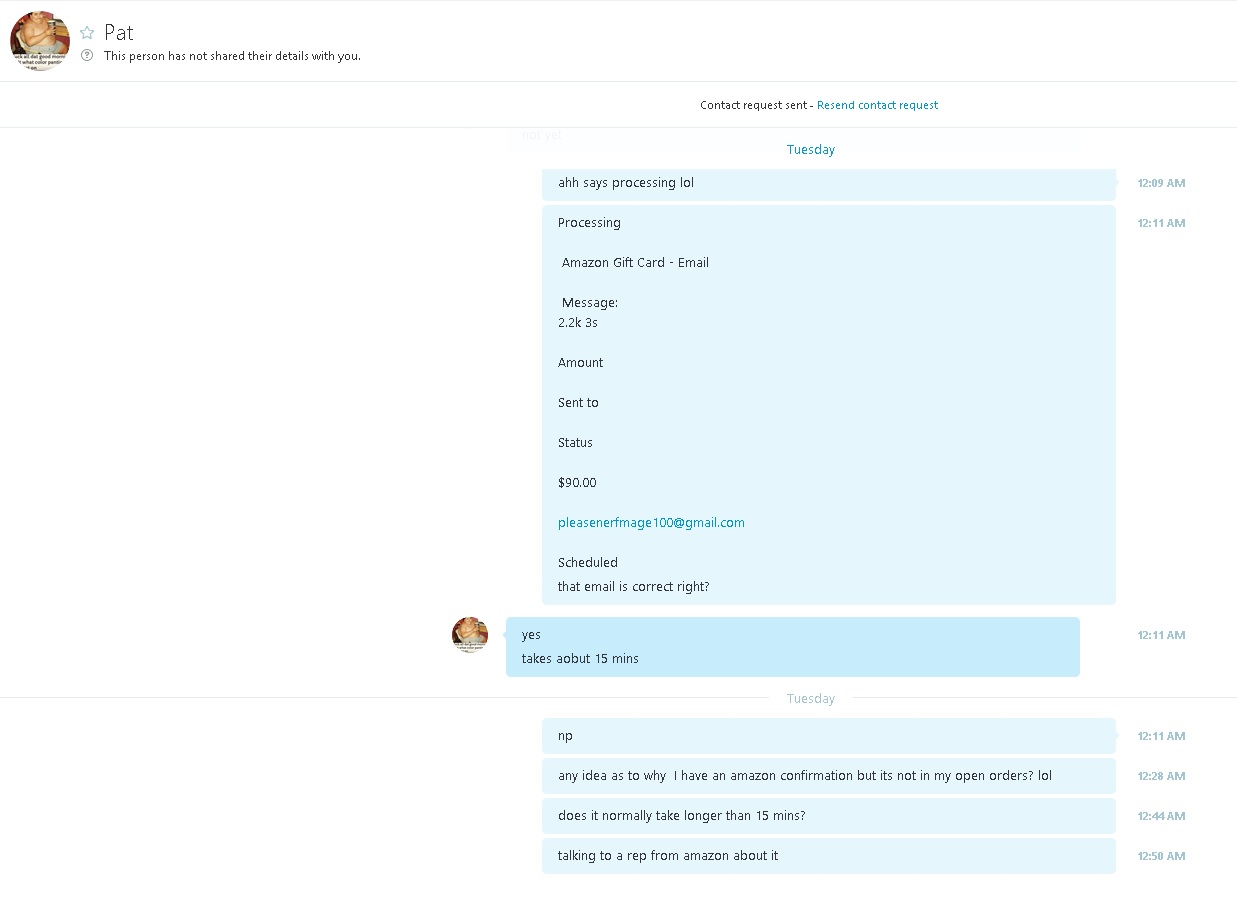This screenshot has height=919, width=1237.
Task: Select the 'does it normally take longer' message
Action: [829, 816]
